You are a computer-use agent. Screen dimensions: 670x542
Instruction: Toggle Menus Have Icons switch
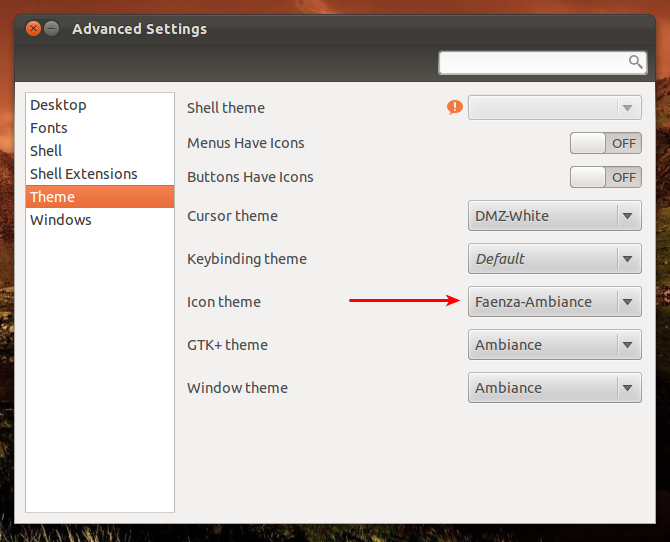pos(605,143)
